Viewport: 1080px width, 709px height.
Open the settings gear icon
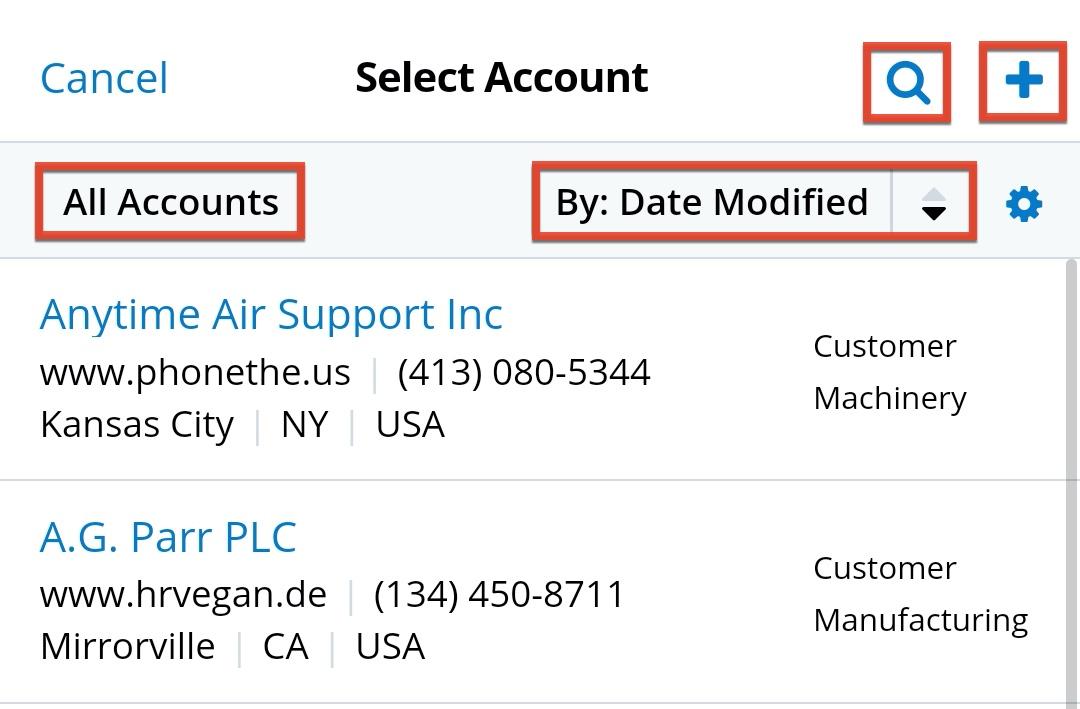point(1023,202)
